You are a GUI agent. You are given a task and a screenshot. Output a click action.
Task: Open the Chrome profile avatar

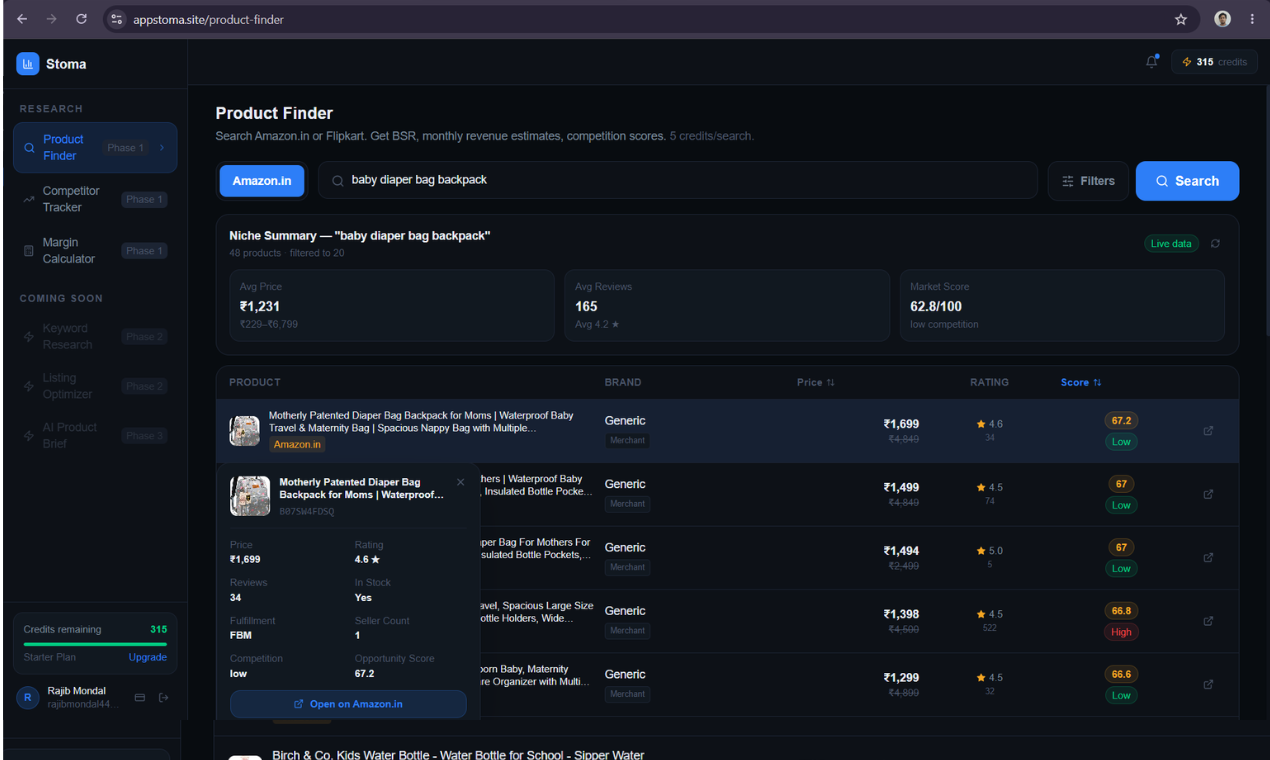(1222, 19)
